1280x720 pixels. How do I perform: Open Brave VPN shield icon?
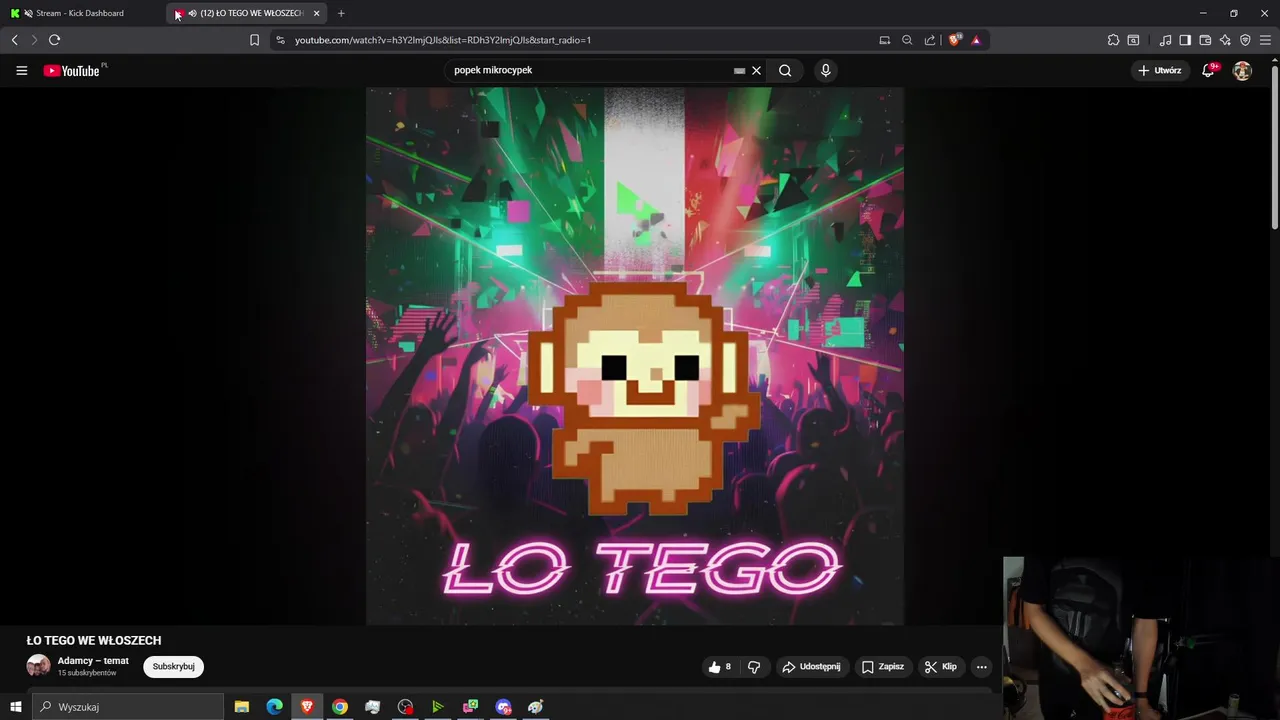coord(1245,40)
